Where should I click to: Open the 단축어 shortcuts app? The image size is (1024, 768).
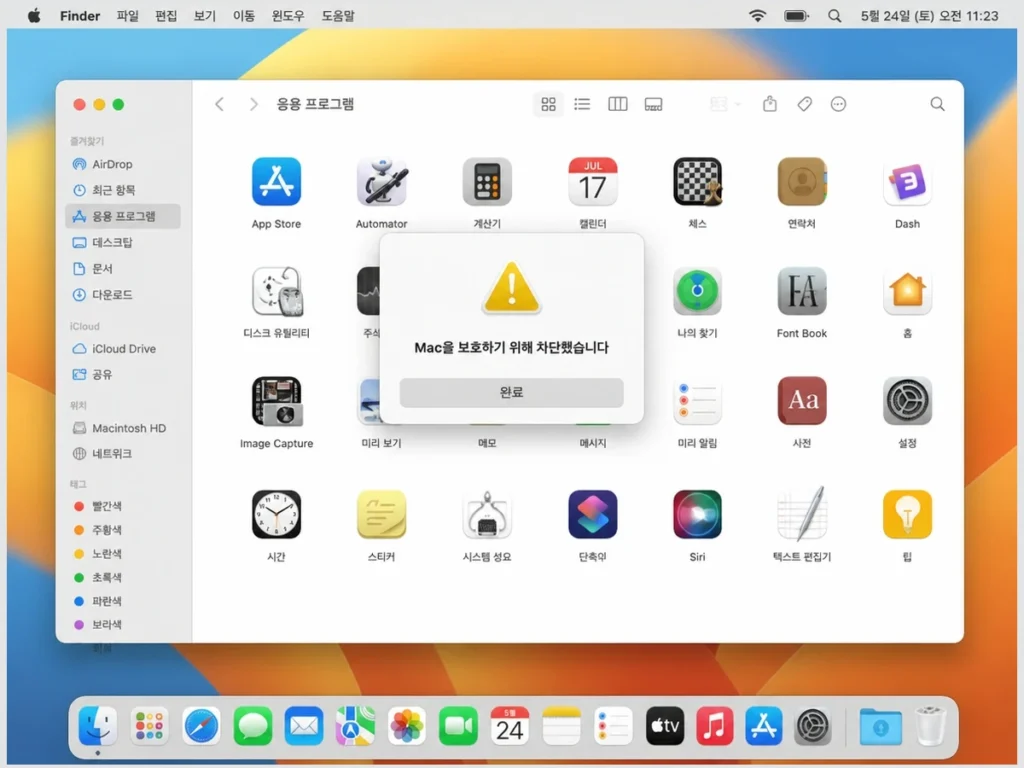coord(592,515)
